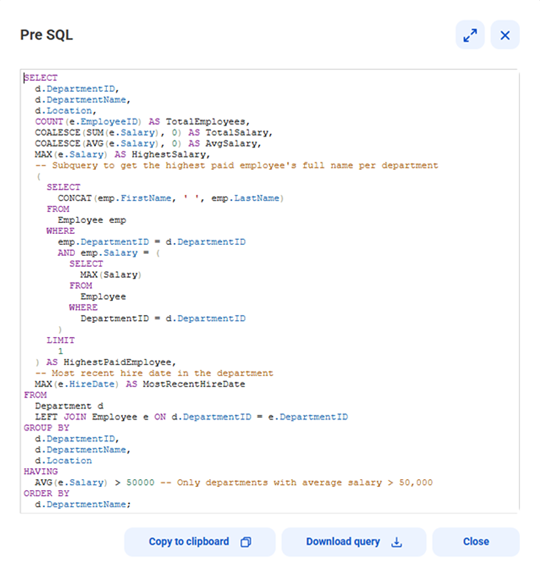Click the Download query button
The image size is (540, 573).
(354, 542)
